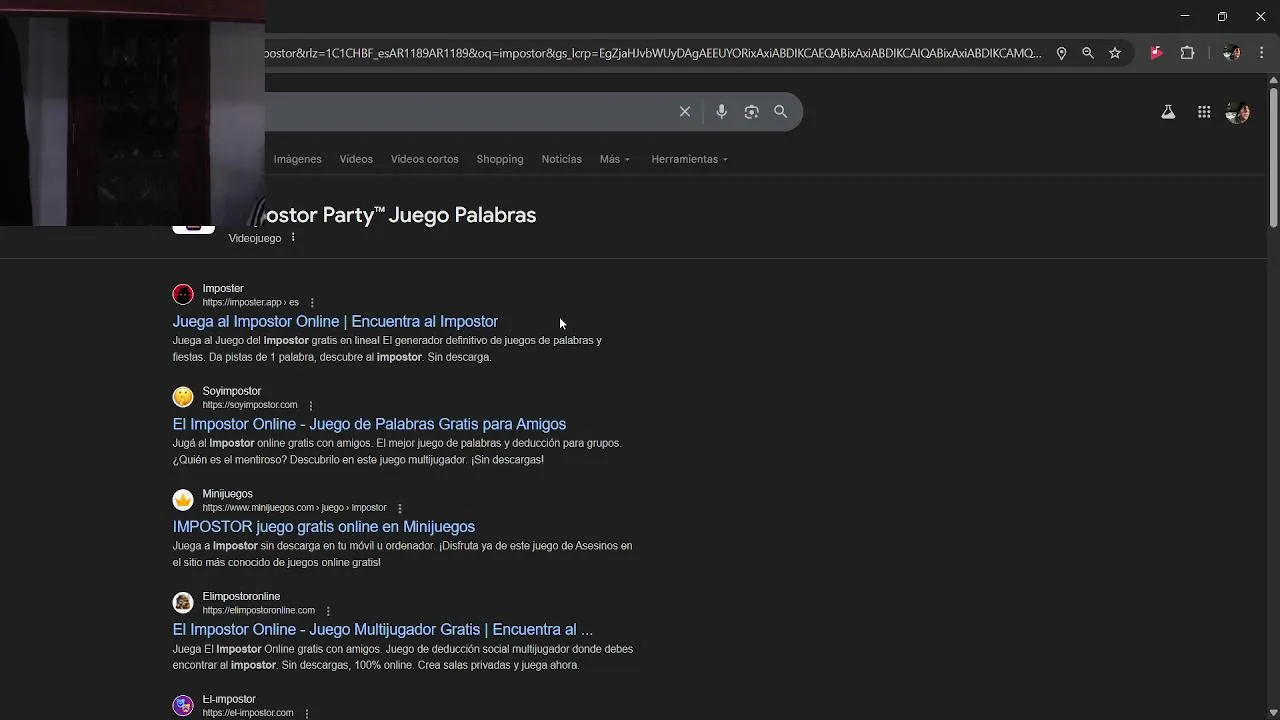Open options menu next to minijuegos.com URL
This screenshot has height=720, width=1280.
tap(400, 508)
